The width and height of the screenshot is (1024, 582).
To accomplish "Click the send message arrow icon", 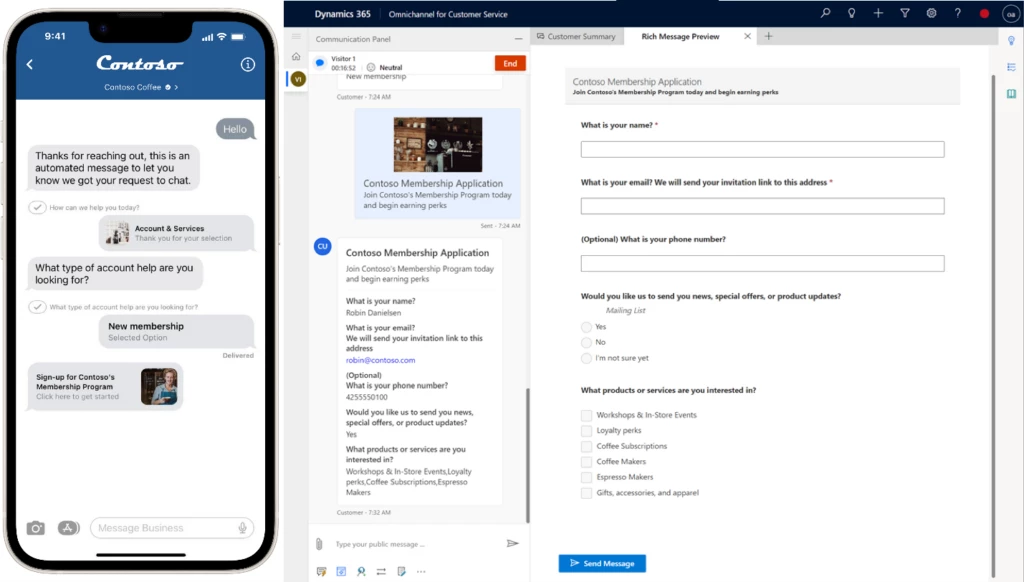I will pos(513,543).
